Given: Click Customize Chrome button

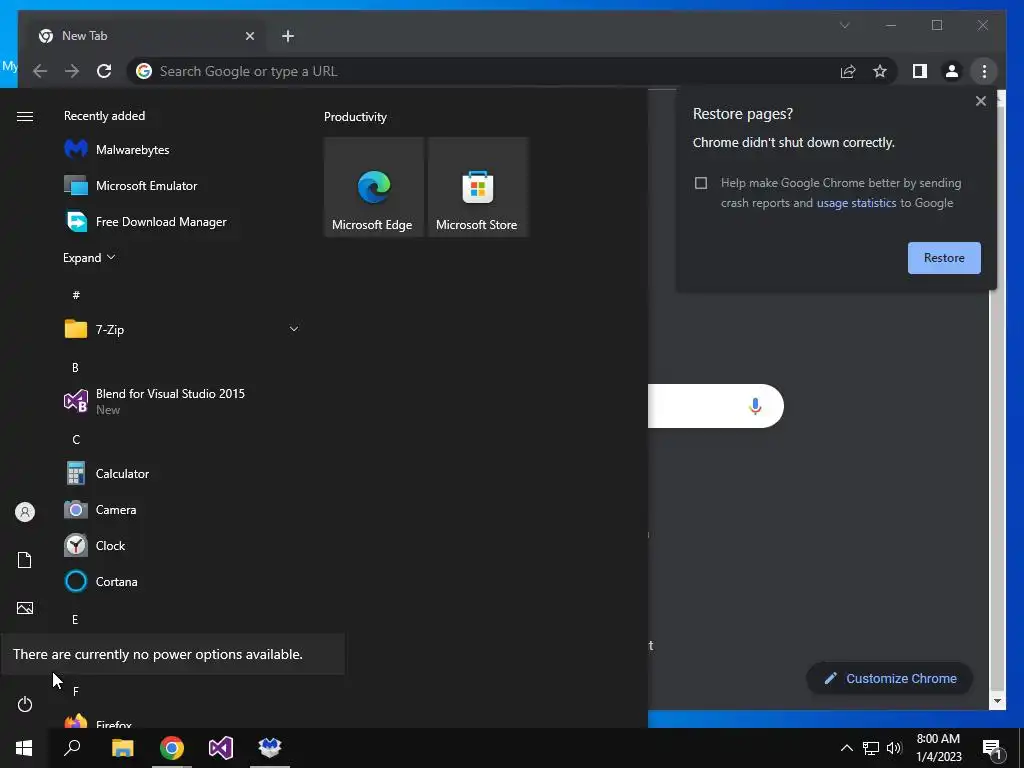Looking at the screenshot, I should (889, 679).
